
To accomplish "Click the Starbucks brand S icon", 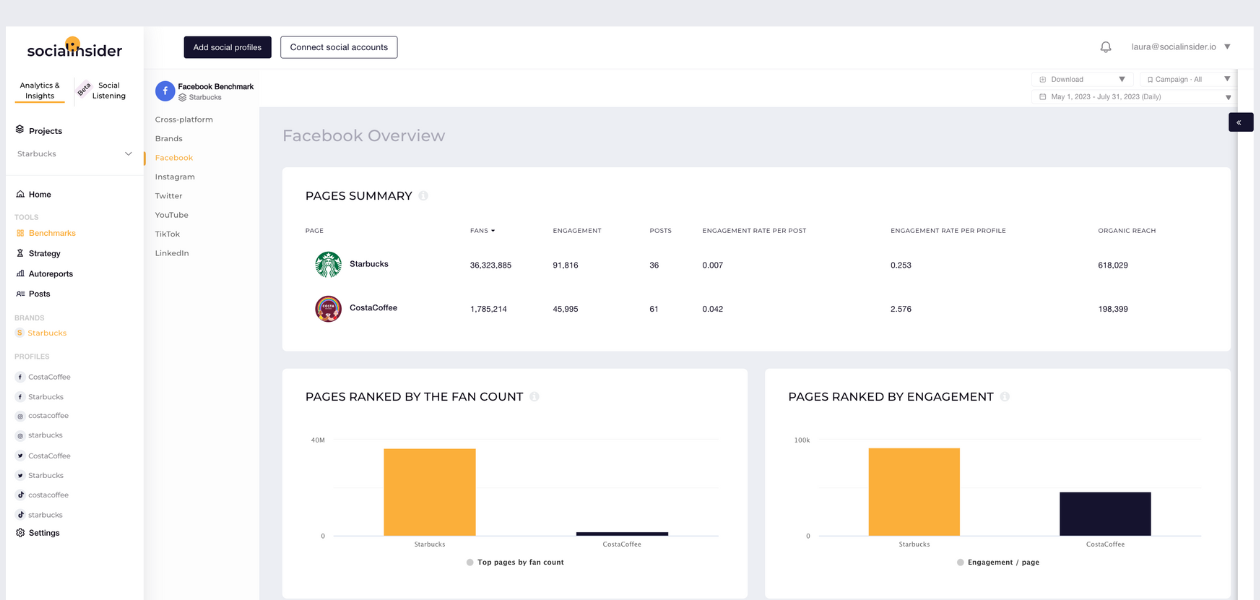I will click(x=19, y=333).
